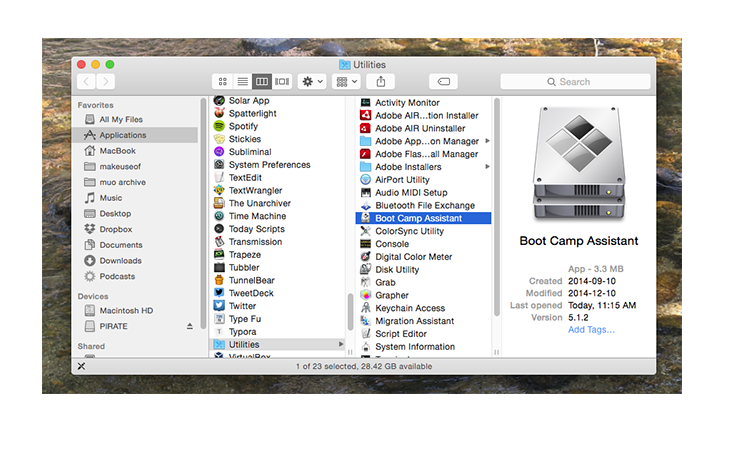Open the Action gear menu

312,82
